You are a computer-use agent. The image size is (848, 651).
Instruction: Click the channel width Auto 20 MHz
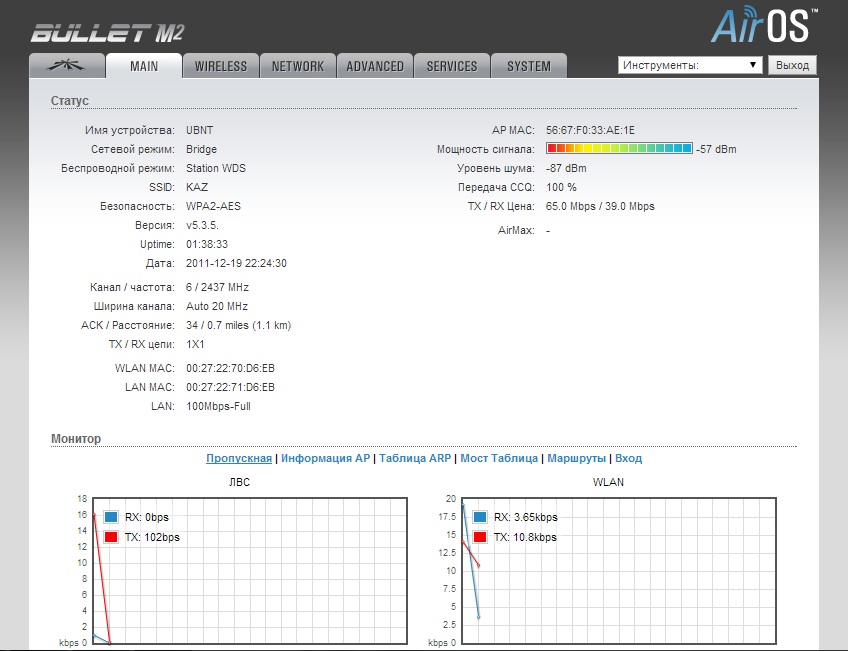pos(217,306)
